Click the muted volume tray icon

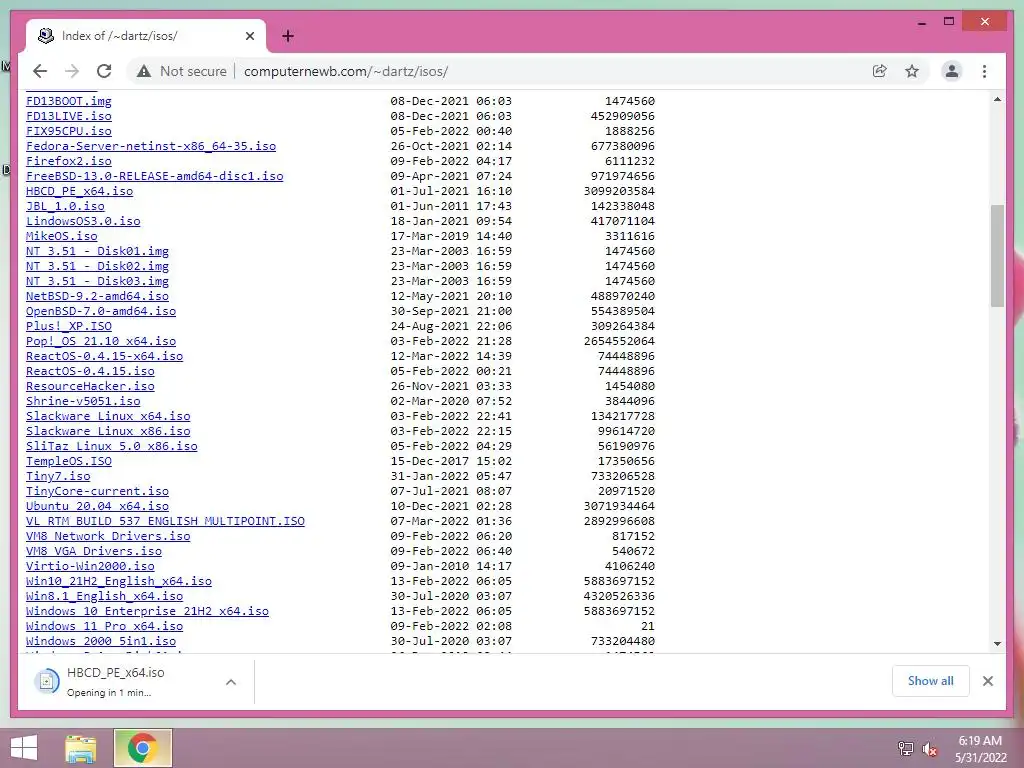pyautogui.click(x=929, y=749)
